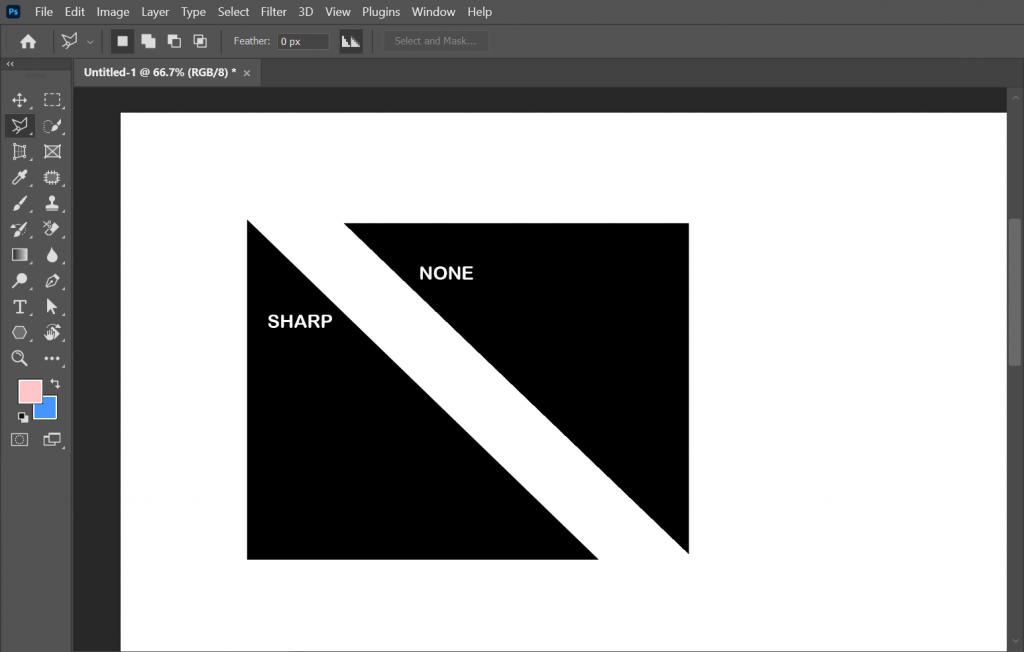Open the screen mode options

52,439
